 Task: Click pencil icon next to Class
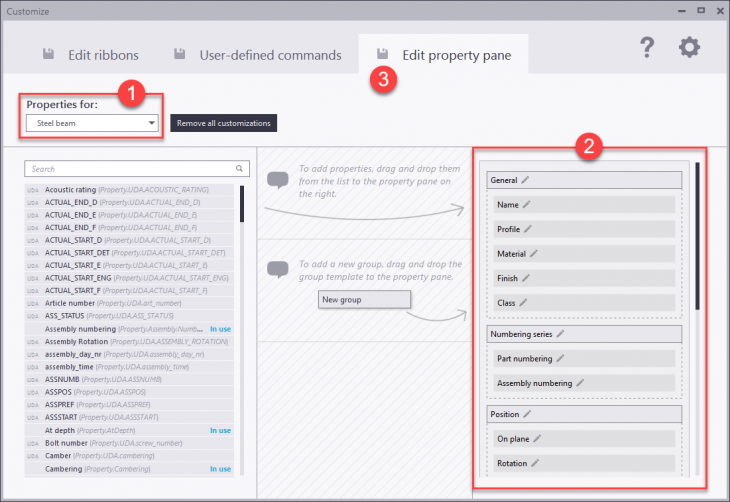point(523,303)
